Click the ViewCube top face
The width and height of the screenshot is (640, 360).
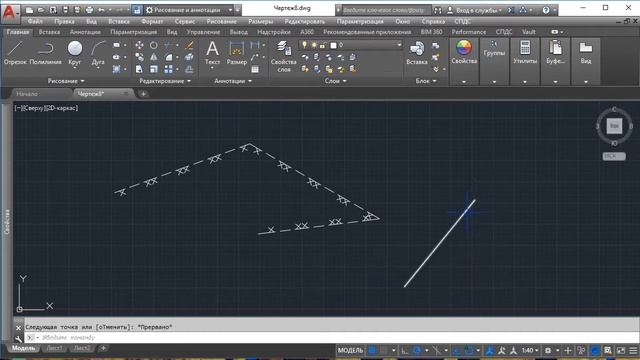(x=614, y=126)
